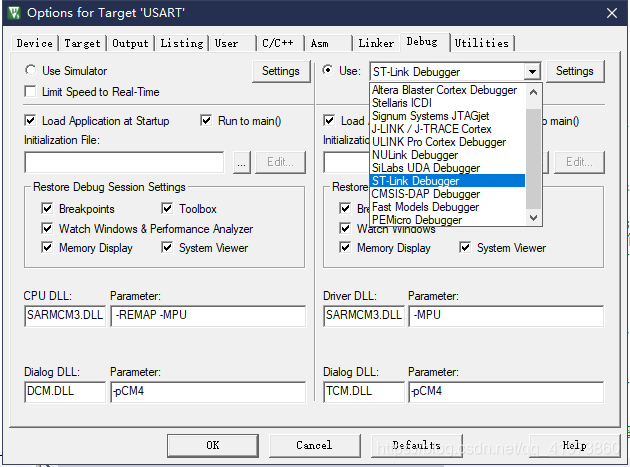Toggle debugger-side Watch Windows checkbox

[x=345, y=229]
